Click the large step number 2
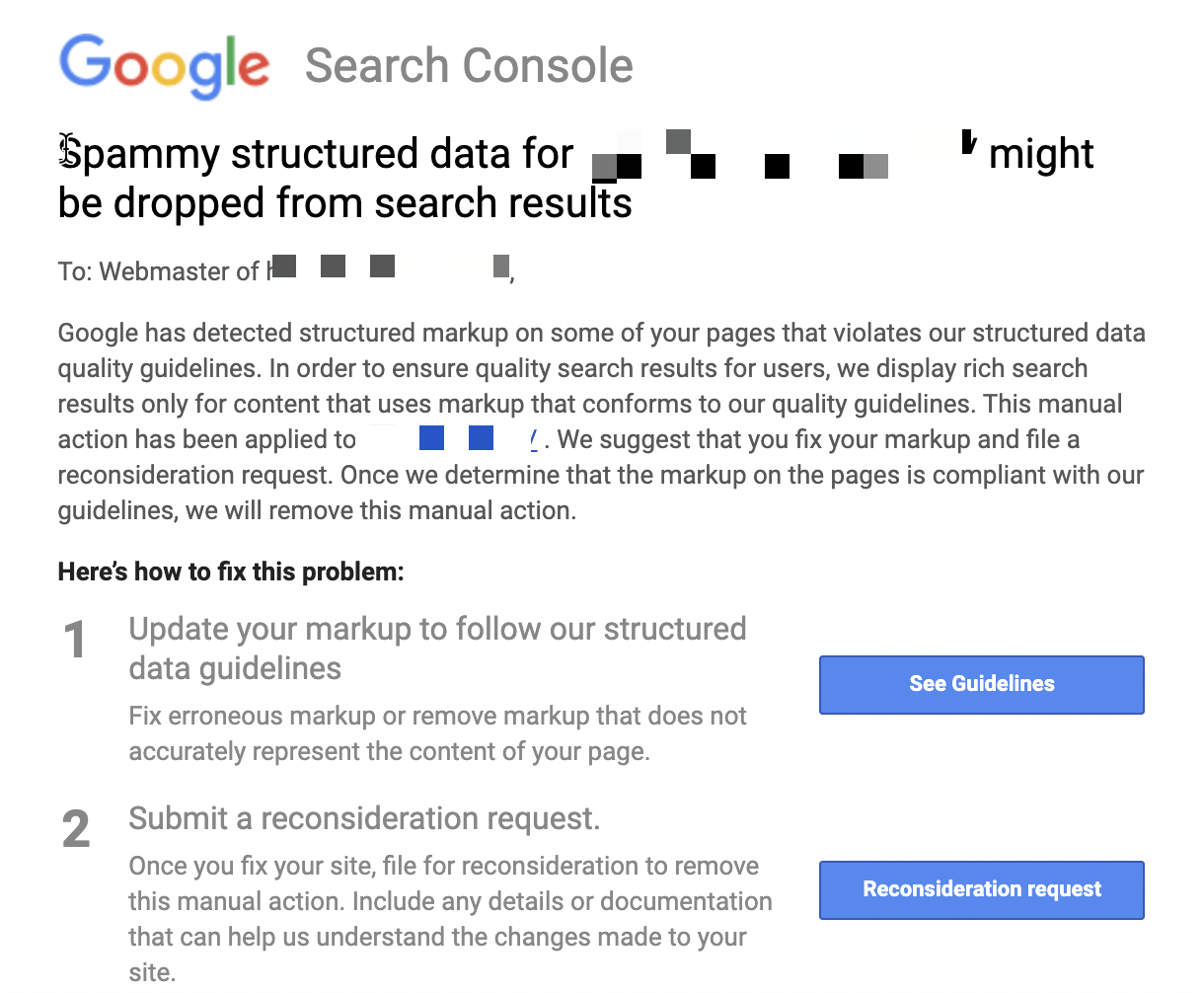Screen dimensions: 1204x993 (75, 830)
